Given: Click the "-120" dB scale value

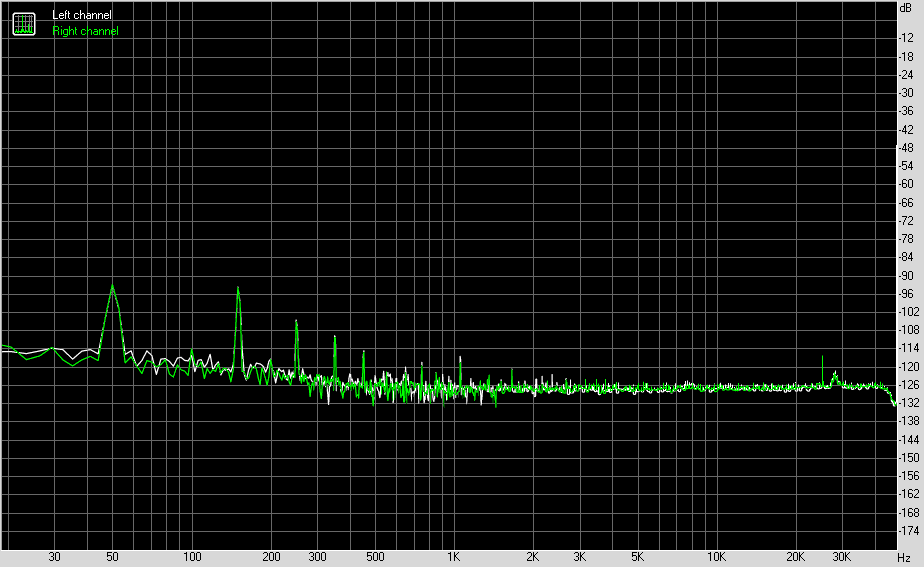Looking at the screenshot, I should (x=908, y=367).
